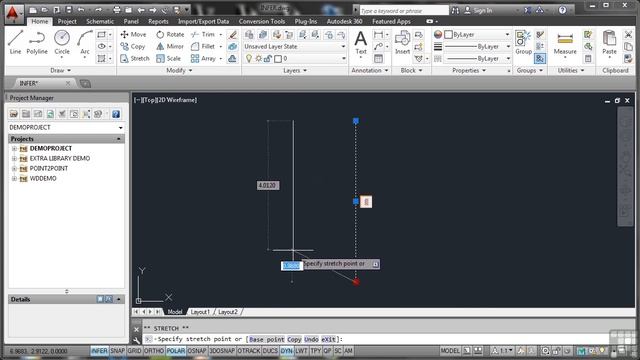This screenshot has height=360, width=640.
Task: Click the ByLayer object color swatch
Action: pos(448,35)
